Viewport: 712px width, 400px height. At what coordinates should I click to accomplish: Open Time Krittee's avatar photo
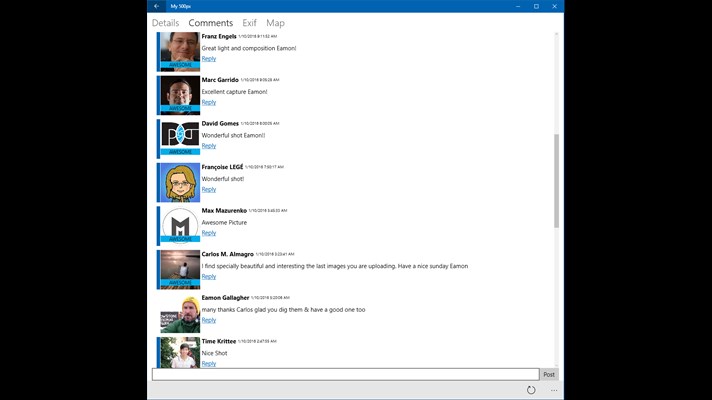point(180,352)
